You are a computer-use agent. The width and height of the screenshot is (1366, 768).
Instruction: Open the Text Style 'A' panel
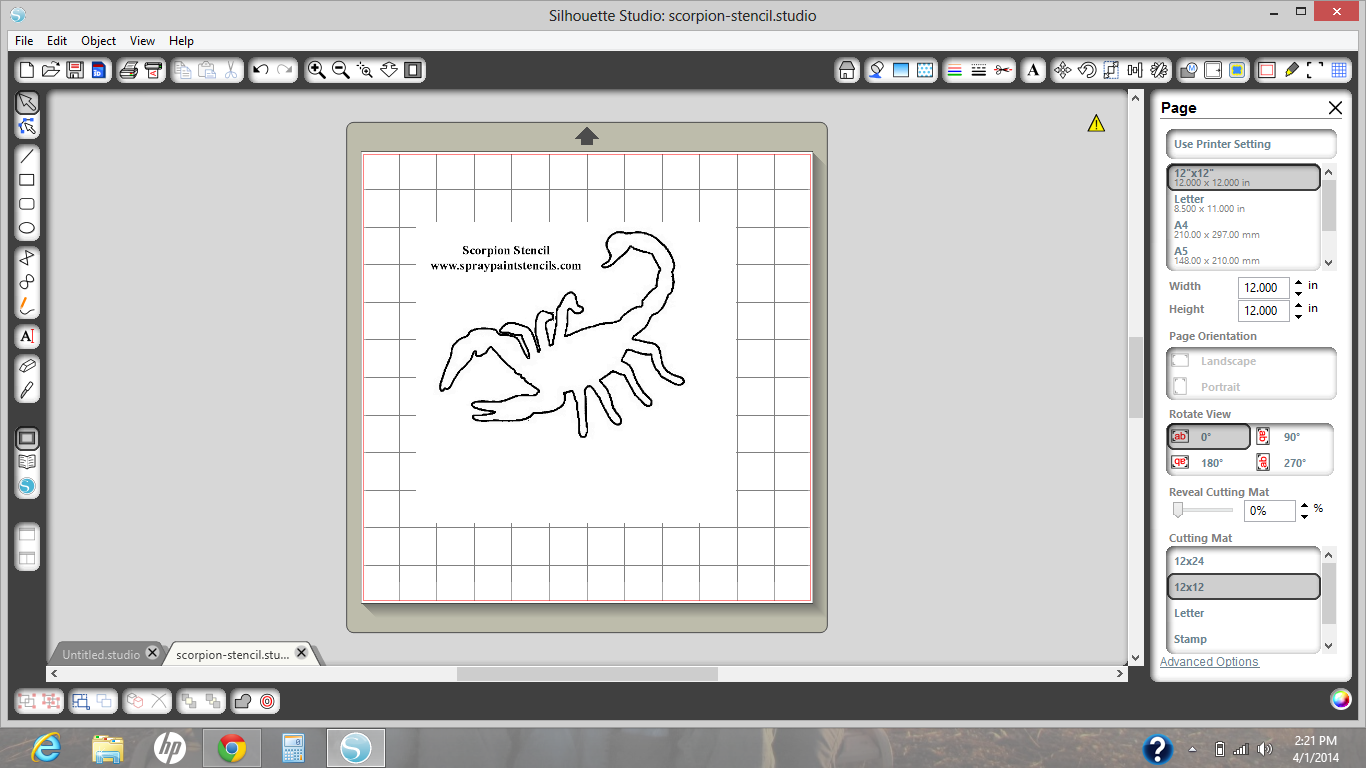click(x=1033, y=70)
